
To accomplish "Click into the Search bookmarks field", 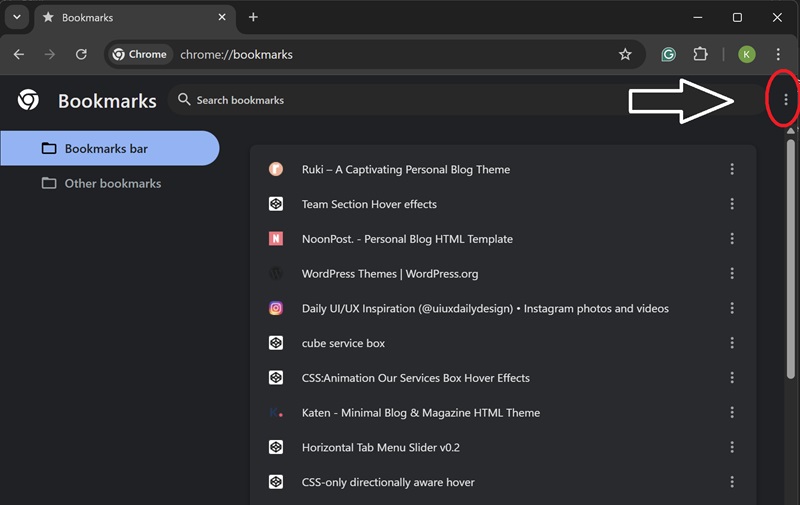I will click(x=467, y=100).
